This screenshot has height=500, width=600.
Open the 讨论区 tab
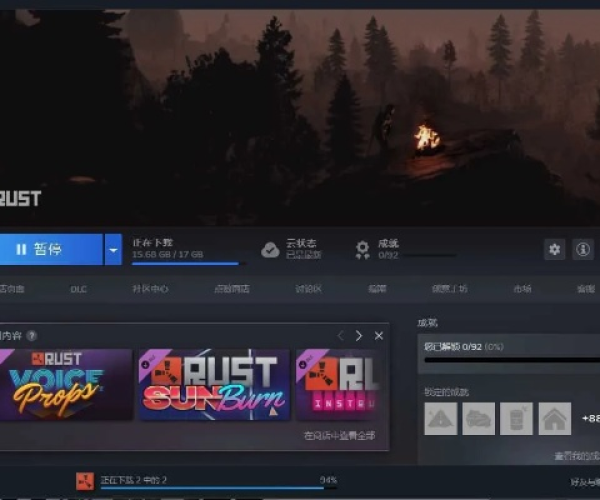(x=308, y=289)
